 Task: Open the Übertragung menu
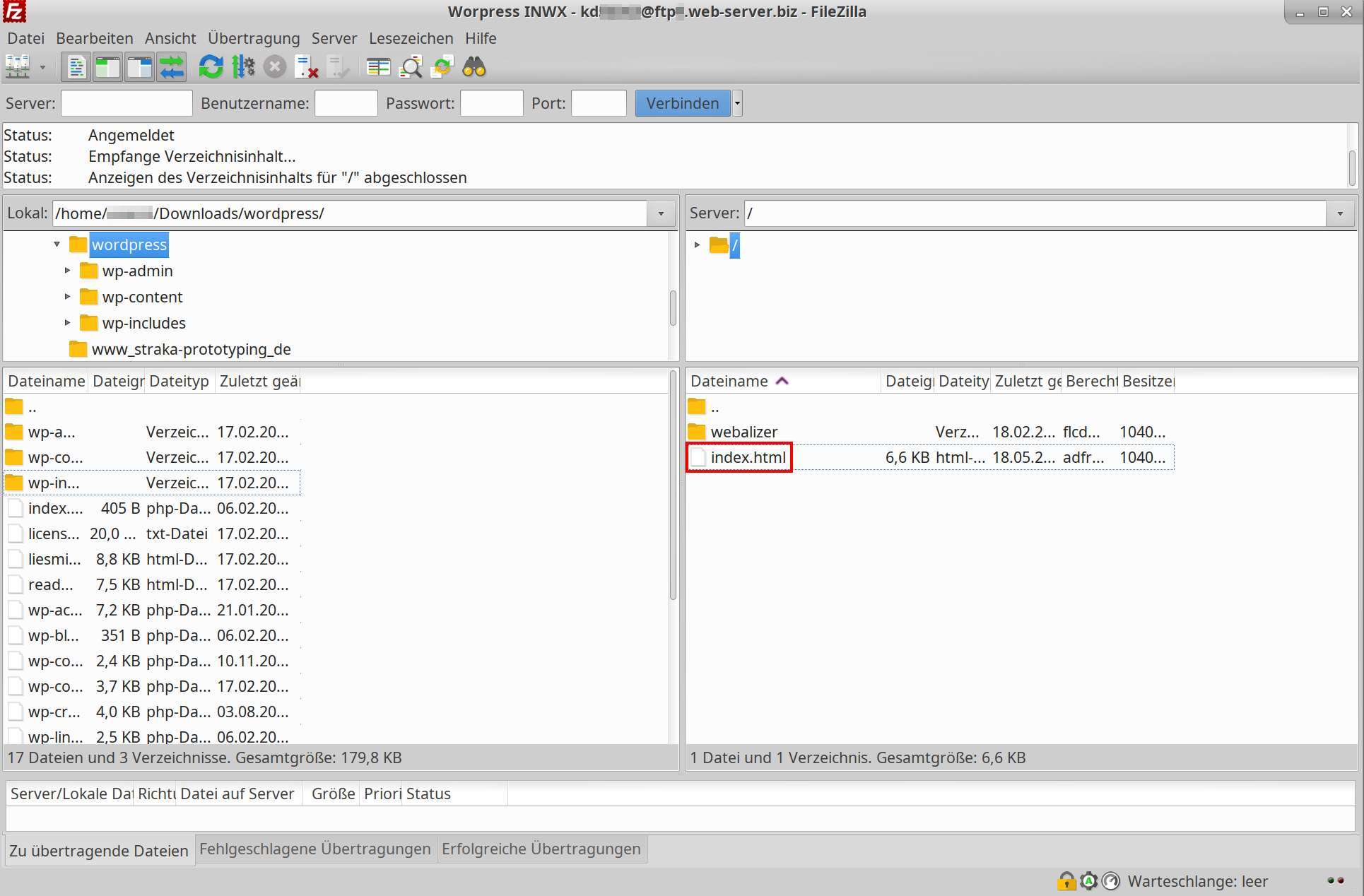coord(254,38)
